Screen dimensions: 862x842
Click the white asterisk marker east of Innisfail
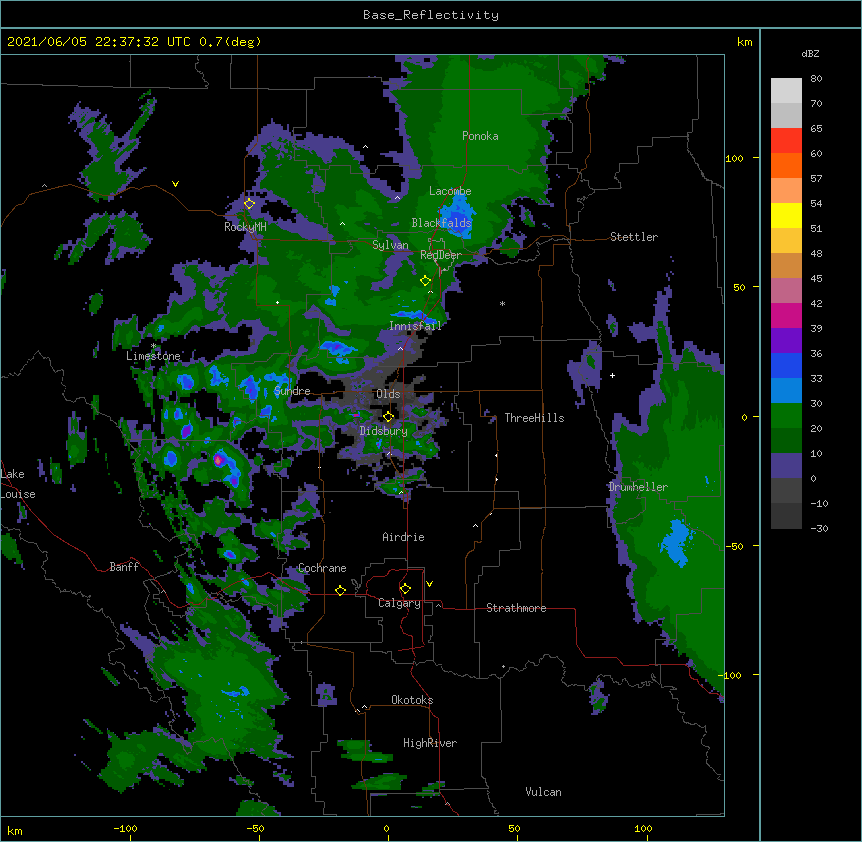pos(502,303)
